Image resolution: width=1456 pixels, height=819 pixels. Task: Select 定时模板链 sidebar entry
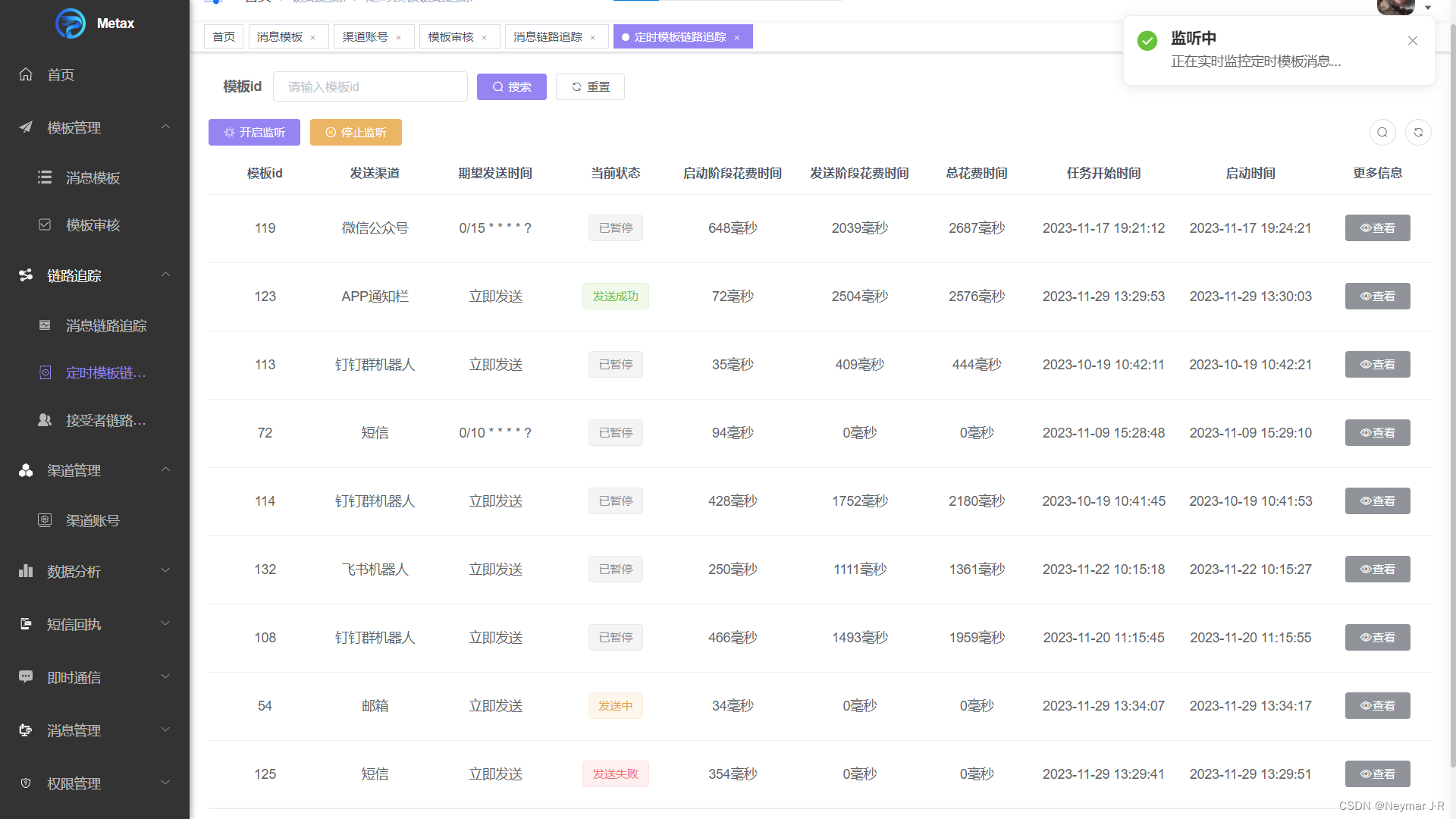click(95, 372)
